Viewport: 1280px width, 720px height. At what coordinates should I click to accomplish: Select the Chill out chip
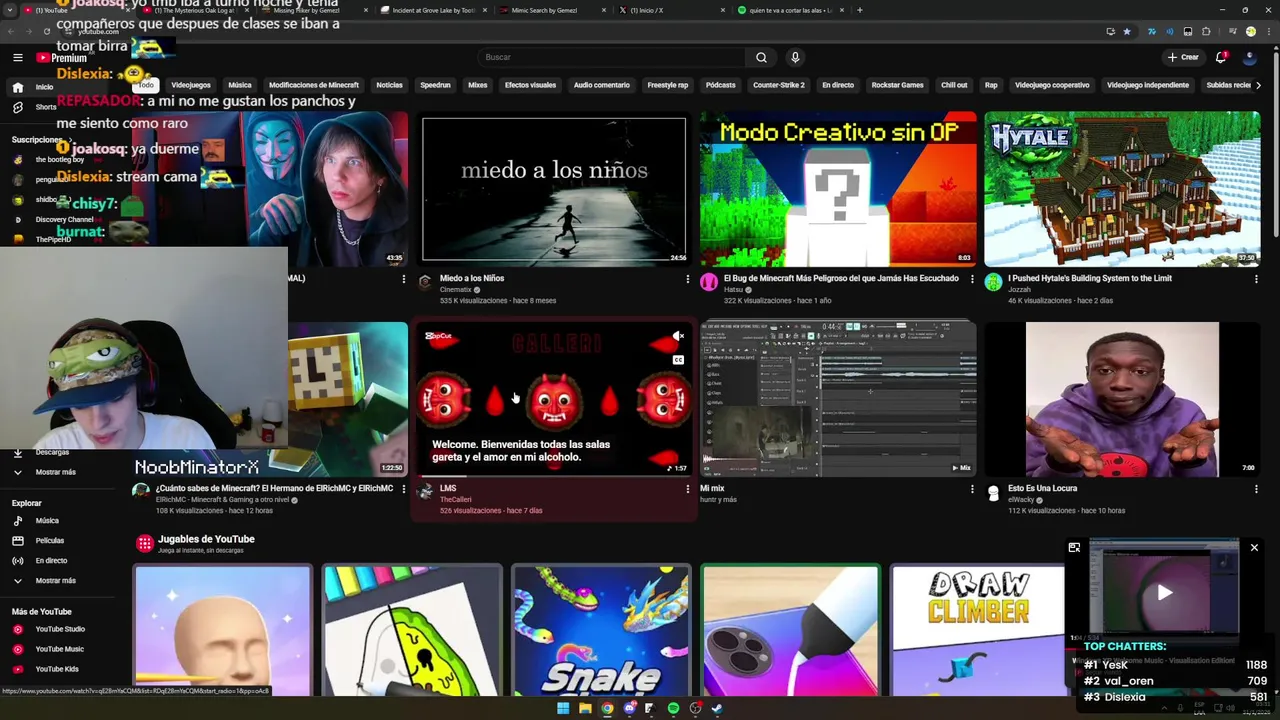coord(954,85)
